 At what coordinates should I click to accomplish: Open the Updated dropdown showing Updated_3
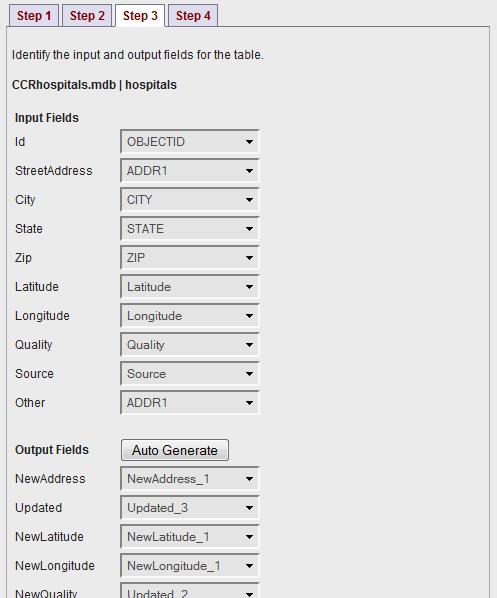pyautogui.click(x=190, y=508)
